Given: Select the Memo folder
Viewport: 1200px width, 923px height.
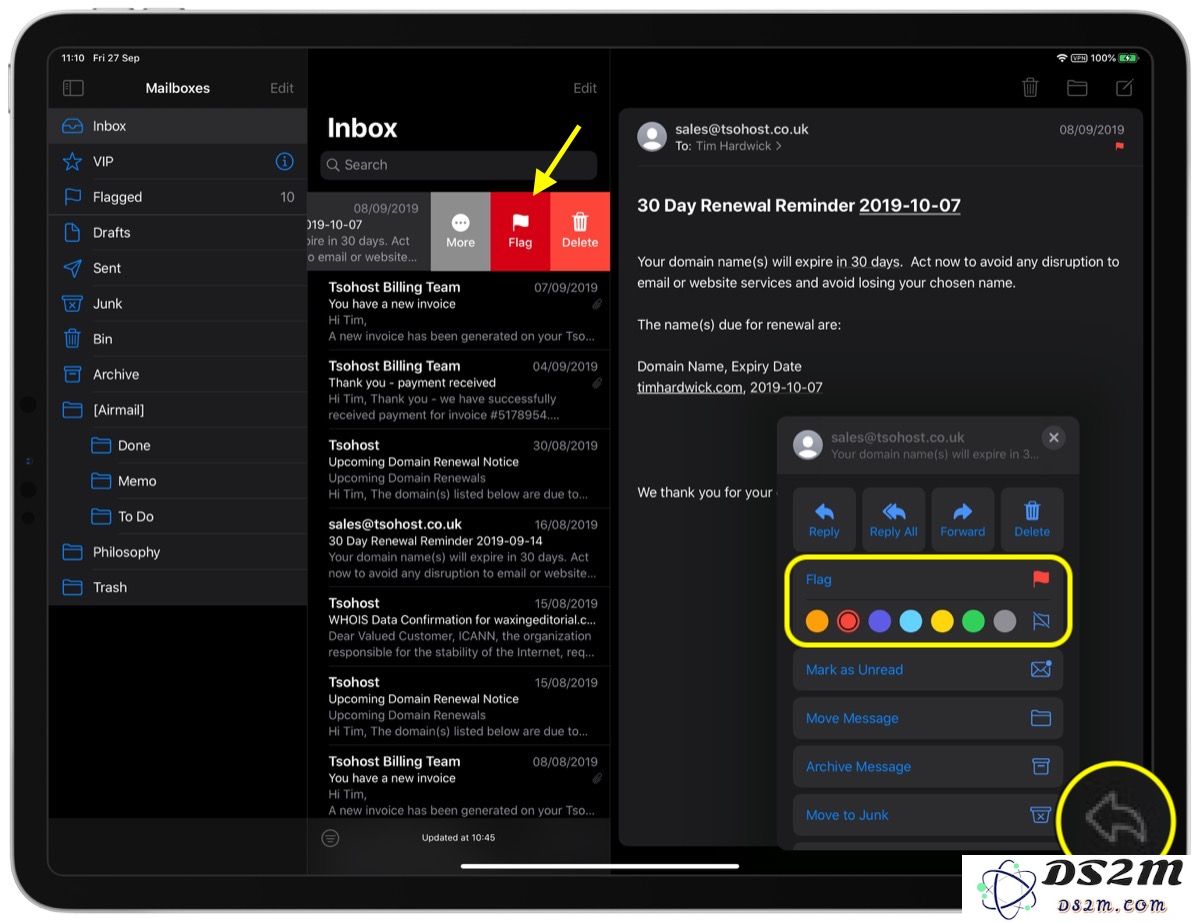Looking at the screenshot, I should tap(178, 481).
